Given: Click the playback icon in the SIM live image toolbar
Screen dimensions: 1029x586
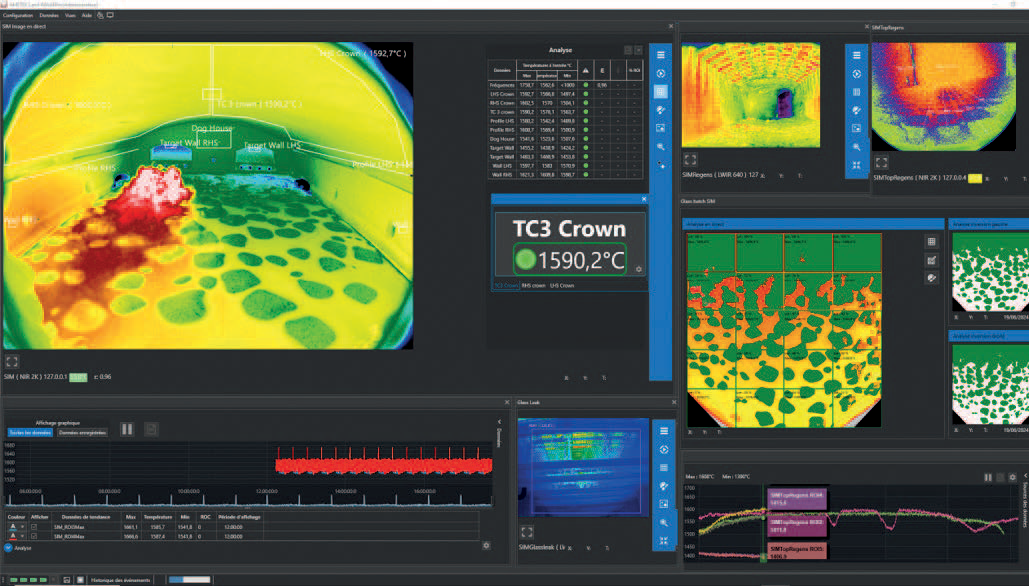Looking at the screenshot, I should [x=661, y=73].
